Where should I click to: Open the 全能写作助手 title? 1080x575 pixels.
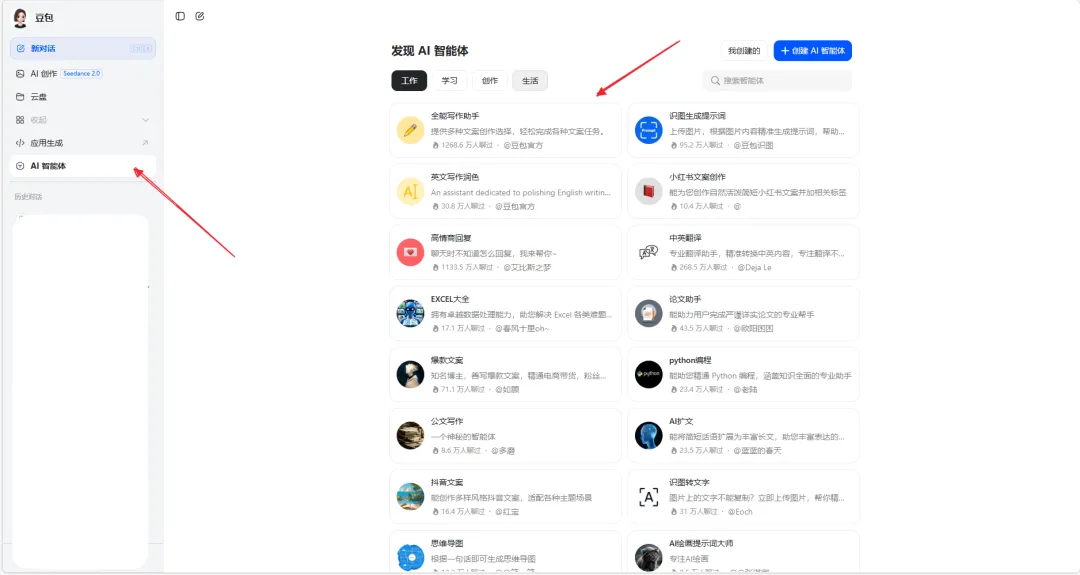coord(455,116)
